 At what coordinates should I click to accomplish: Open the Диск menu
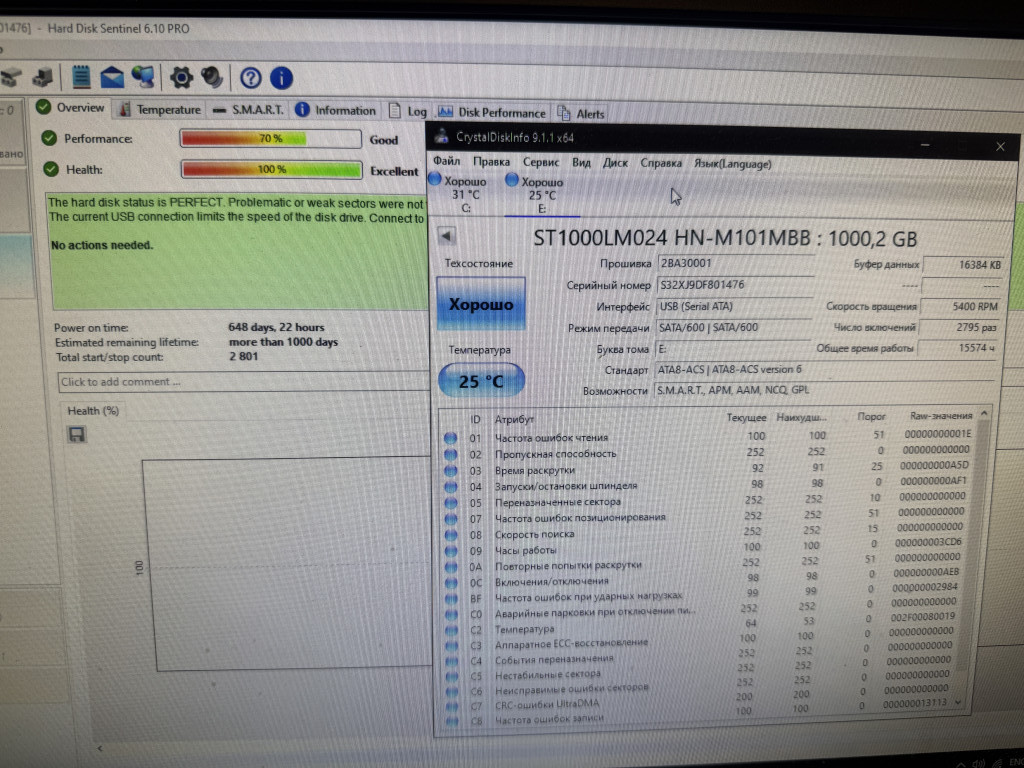[x=615, y=163]
